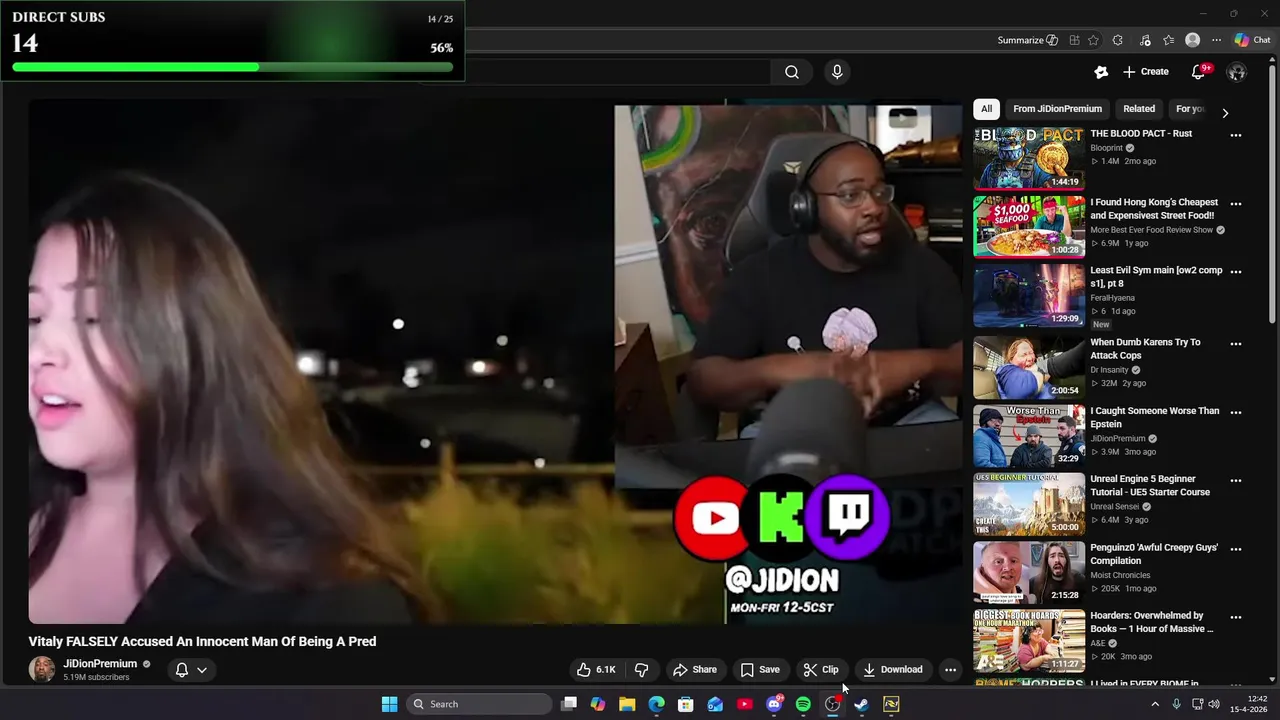The height and width of the screenshot is (720, 1280).
Task: Toggle the subscription notification bell
Action: pos(182,670)
